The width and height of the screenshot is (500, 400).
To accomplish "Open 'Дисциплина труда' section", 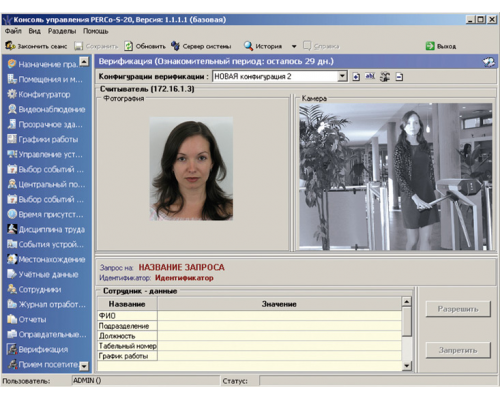I will pos(46,229).
